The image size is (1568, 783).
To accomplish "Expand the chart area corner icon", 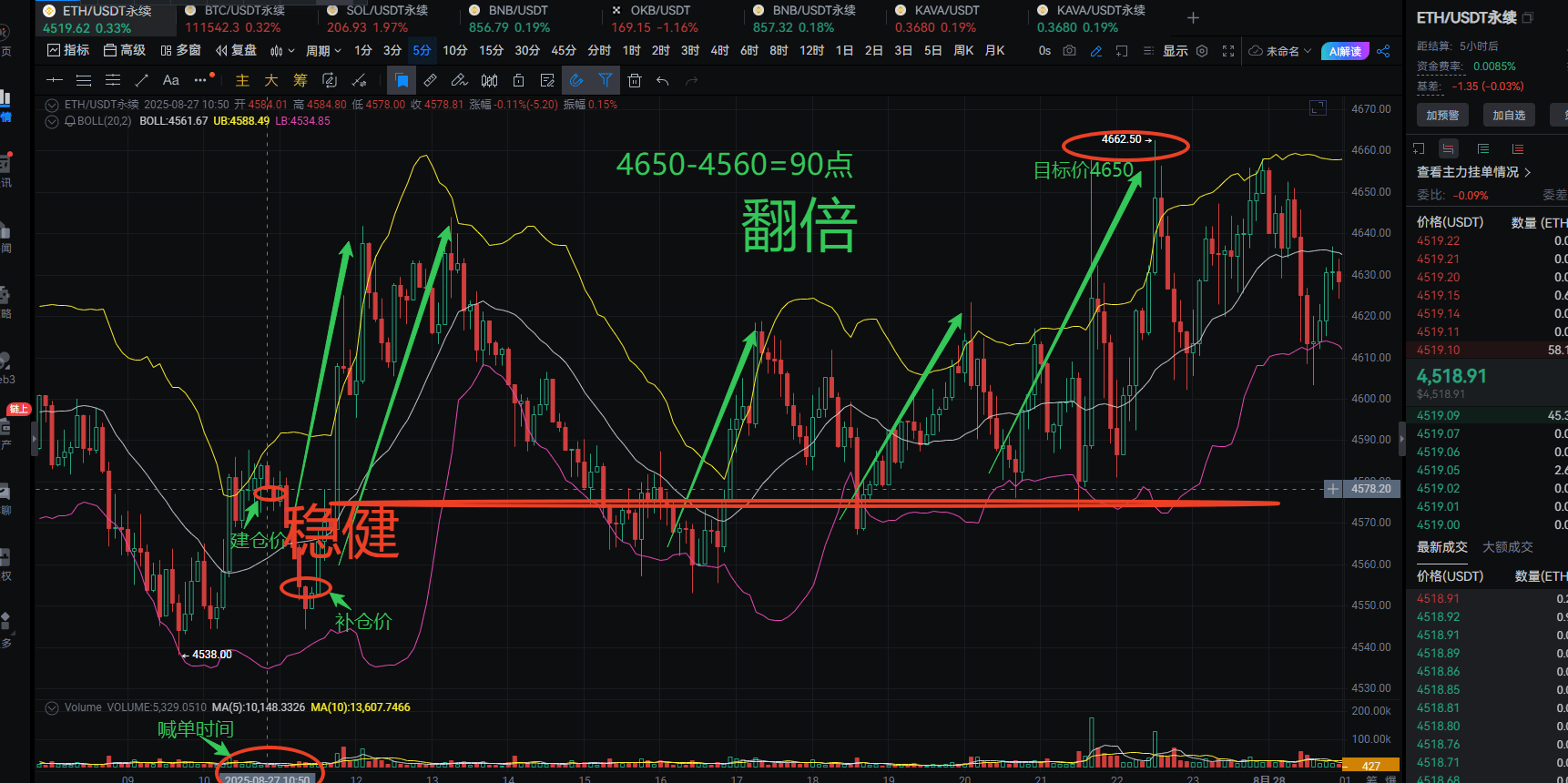I will tap(1318, 107).
